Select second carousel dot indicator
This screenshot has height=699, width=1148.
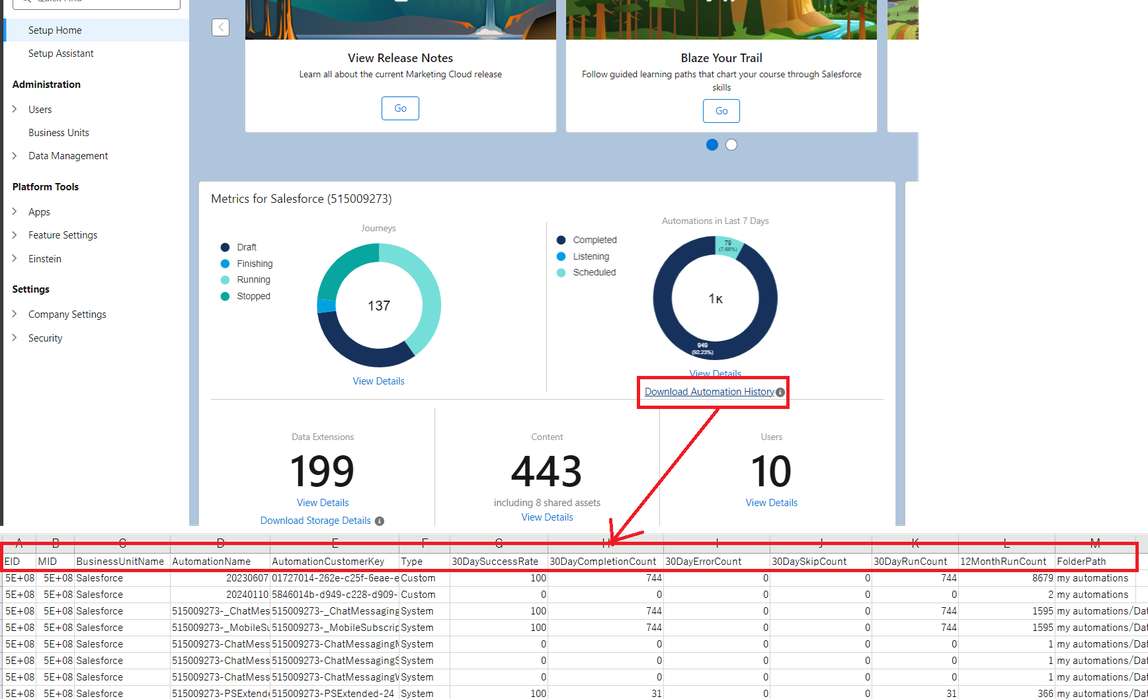(x=731, y=145)
